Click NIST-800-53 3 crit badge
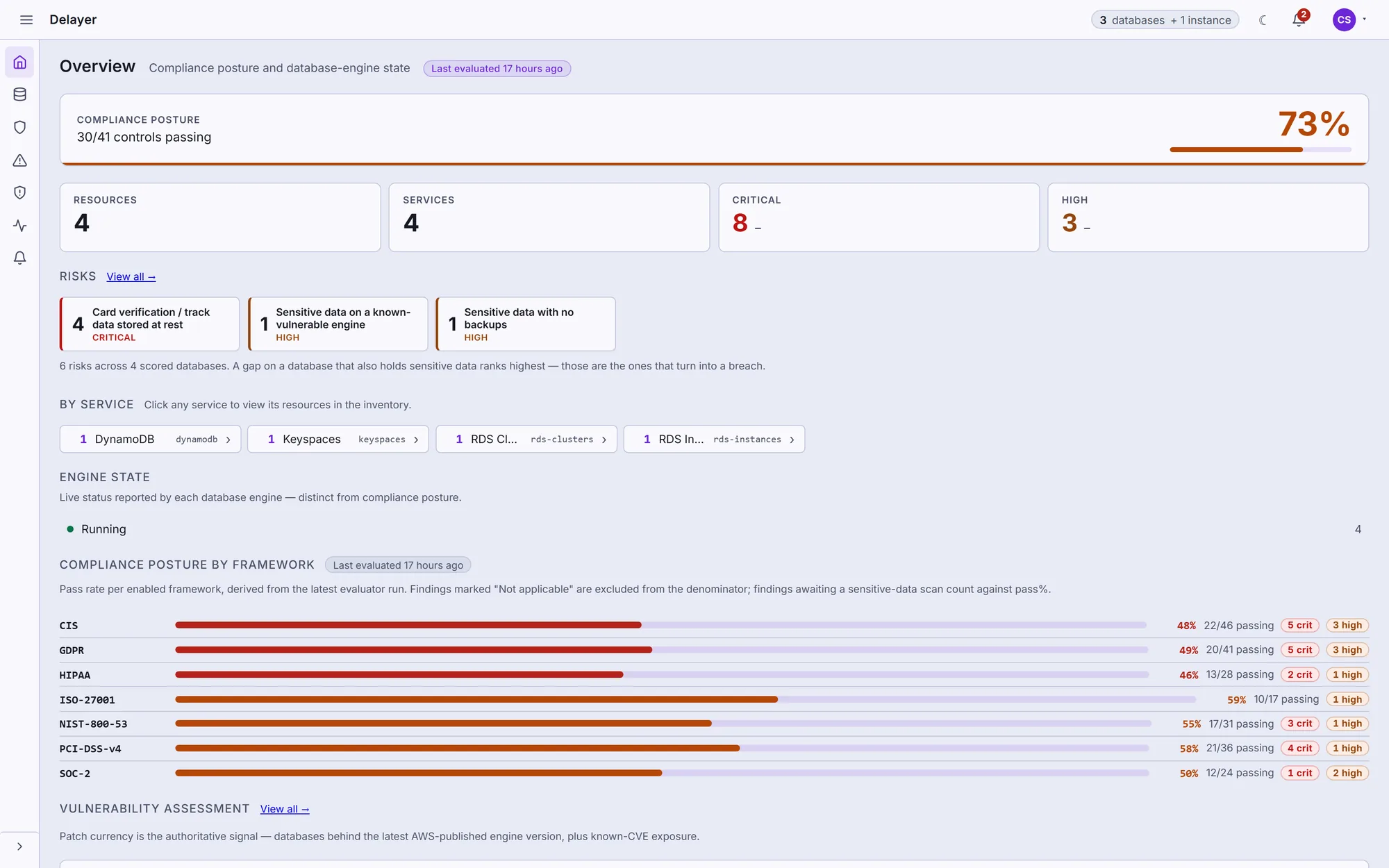The height and width of the screenshot is (868, 1389). point(1300,724)
